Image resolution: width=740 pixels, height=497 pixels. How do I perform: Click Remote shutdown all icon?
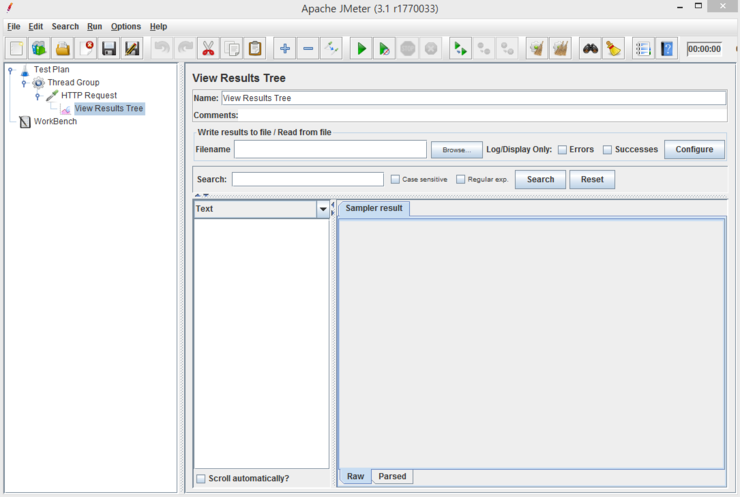(x=507, y=49)
